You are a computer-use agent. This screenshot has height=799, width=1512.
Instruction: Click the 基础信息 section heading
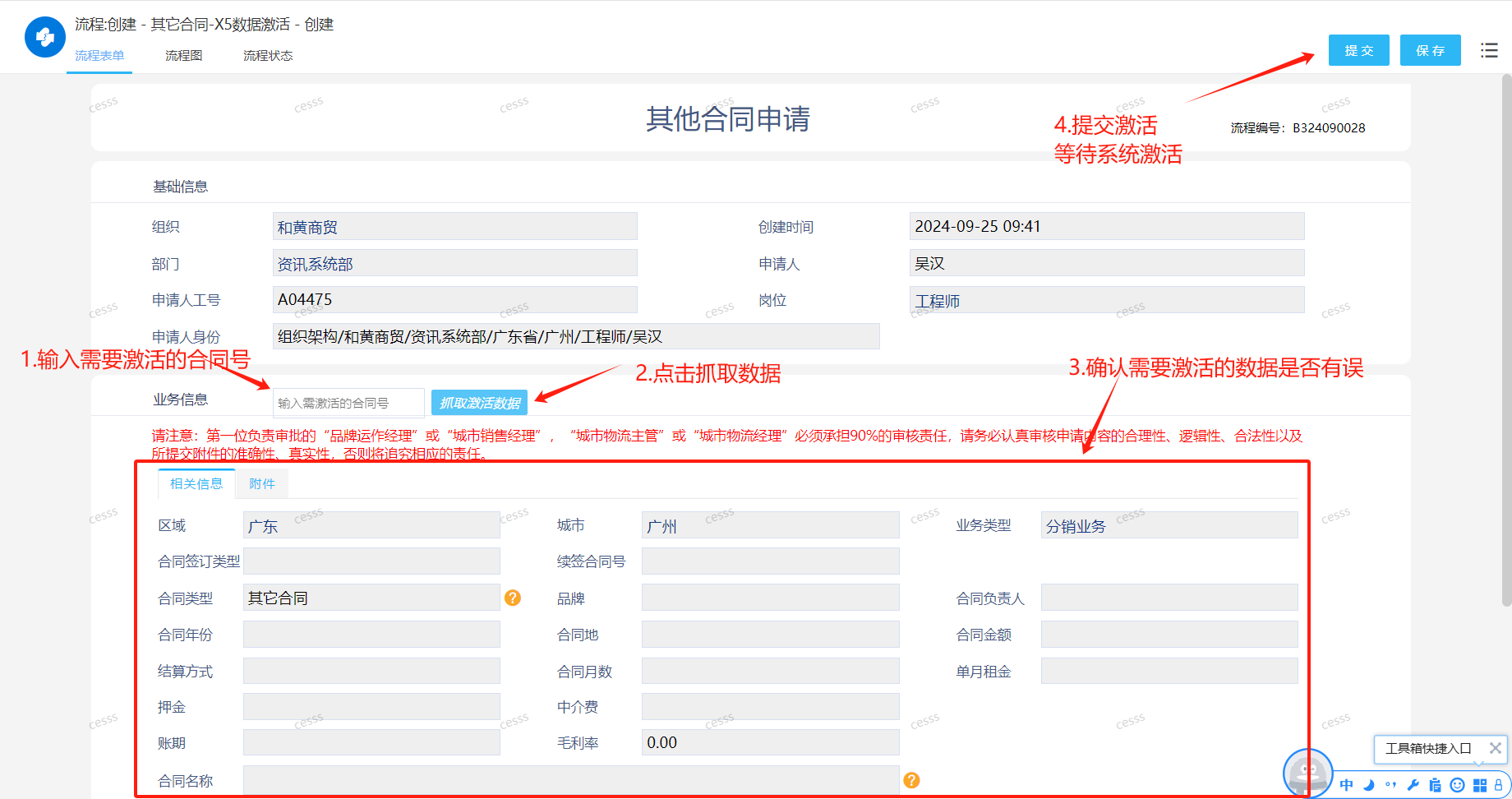click(x=180, y=186)
